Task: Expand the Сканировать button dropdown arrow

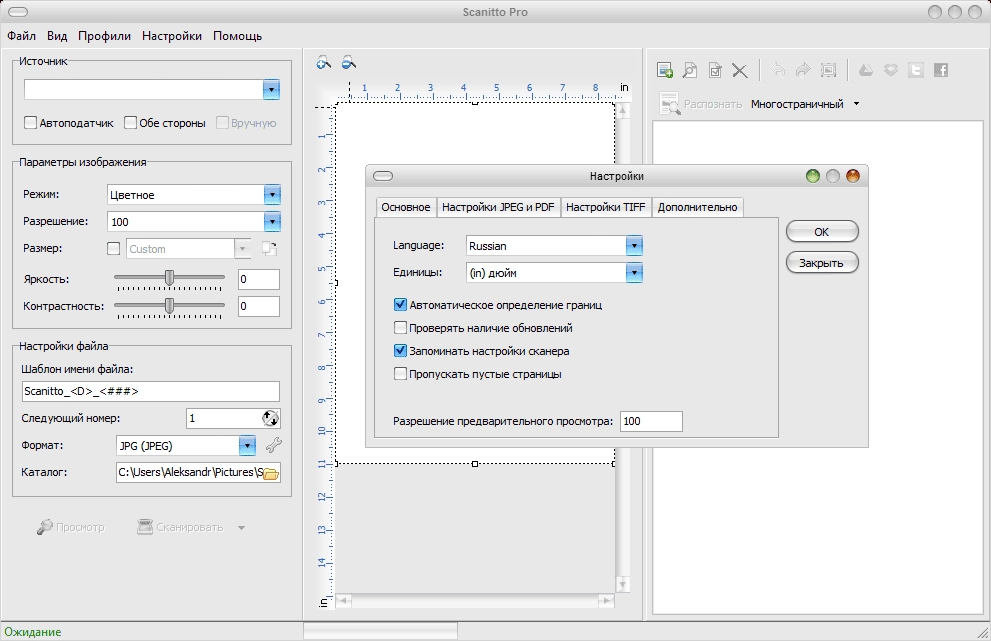Action: pos(241,528)
